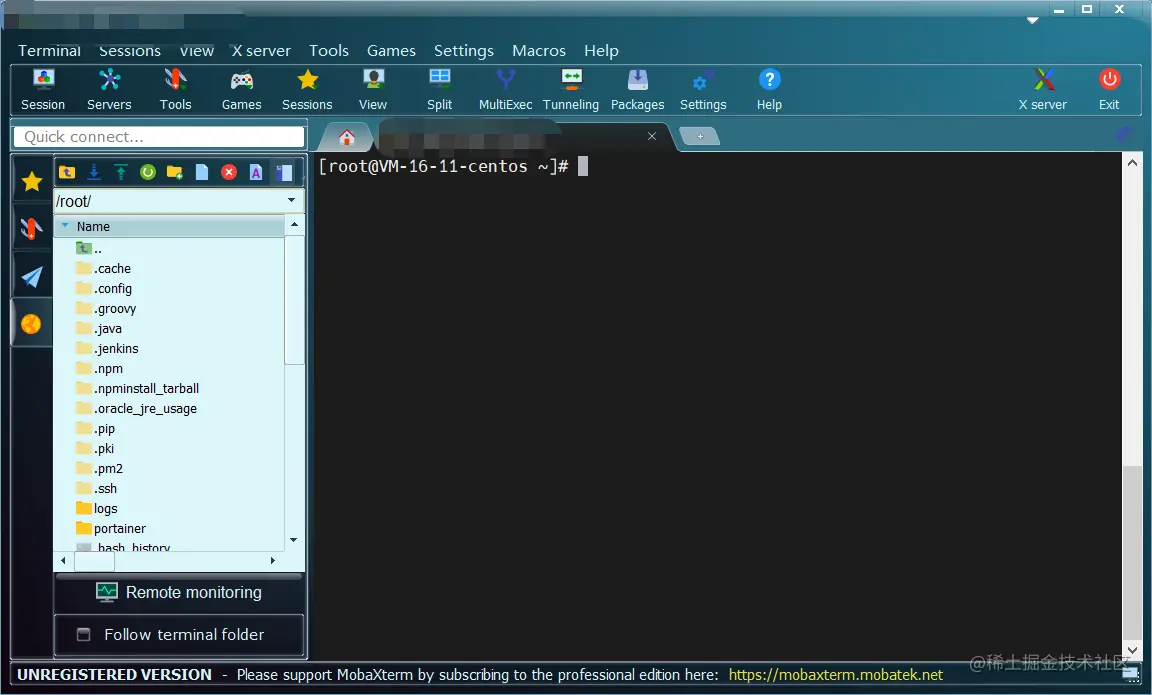Select the .oracle_jre_usage folder
Screen dimensions: 1152x695
(137, 408)
